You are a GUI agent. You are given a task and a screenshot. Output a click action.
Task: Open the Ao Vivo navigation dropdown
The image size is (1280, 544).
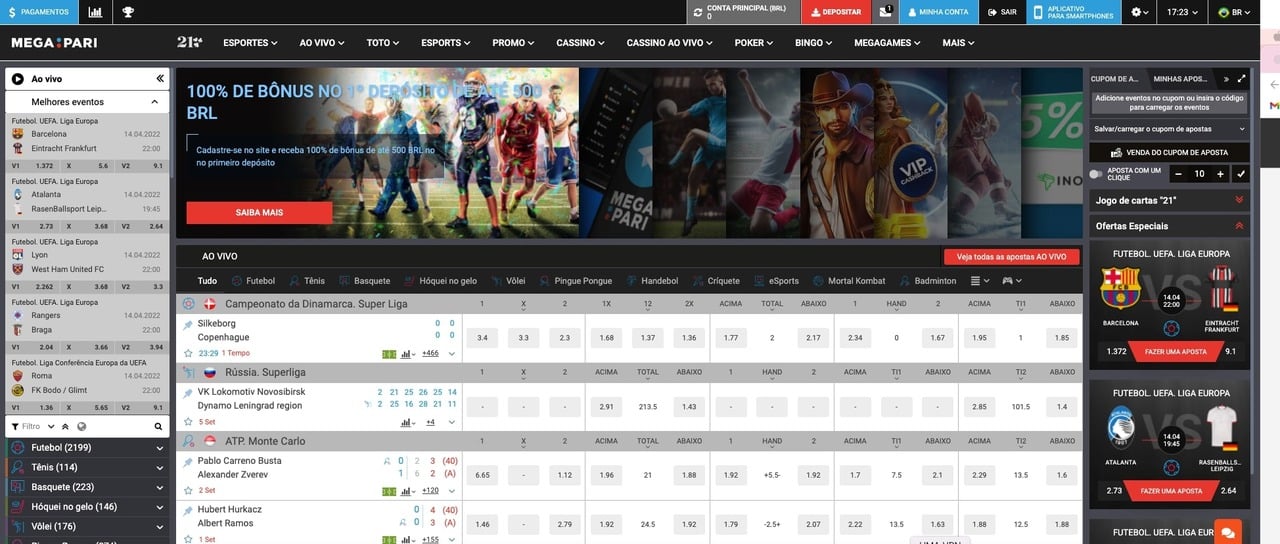pos(321,43)
